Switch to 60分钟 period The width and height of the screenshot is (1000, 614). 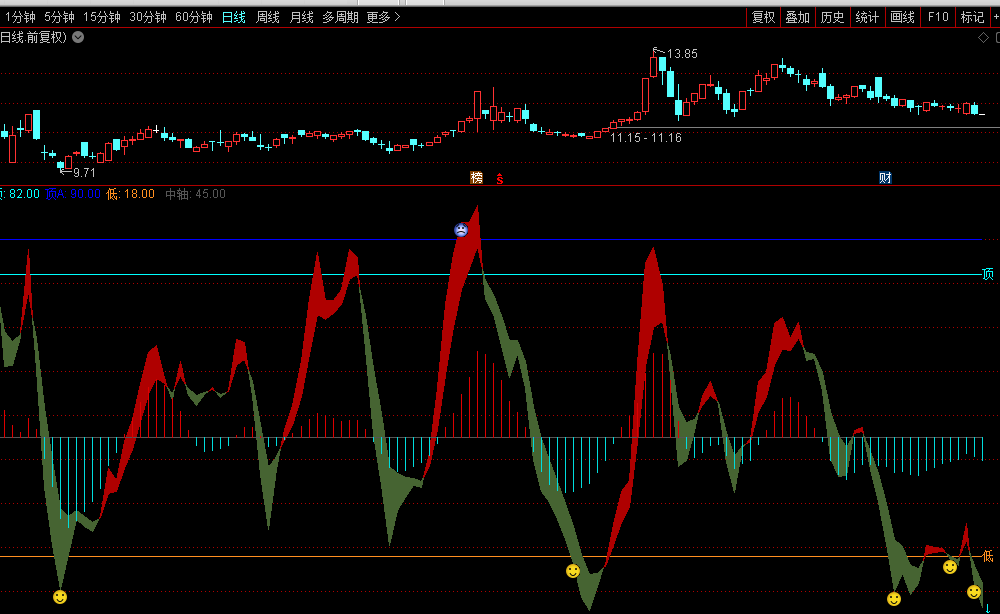tap(194, 17)
